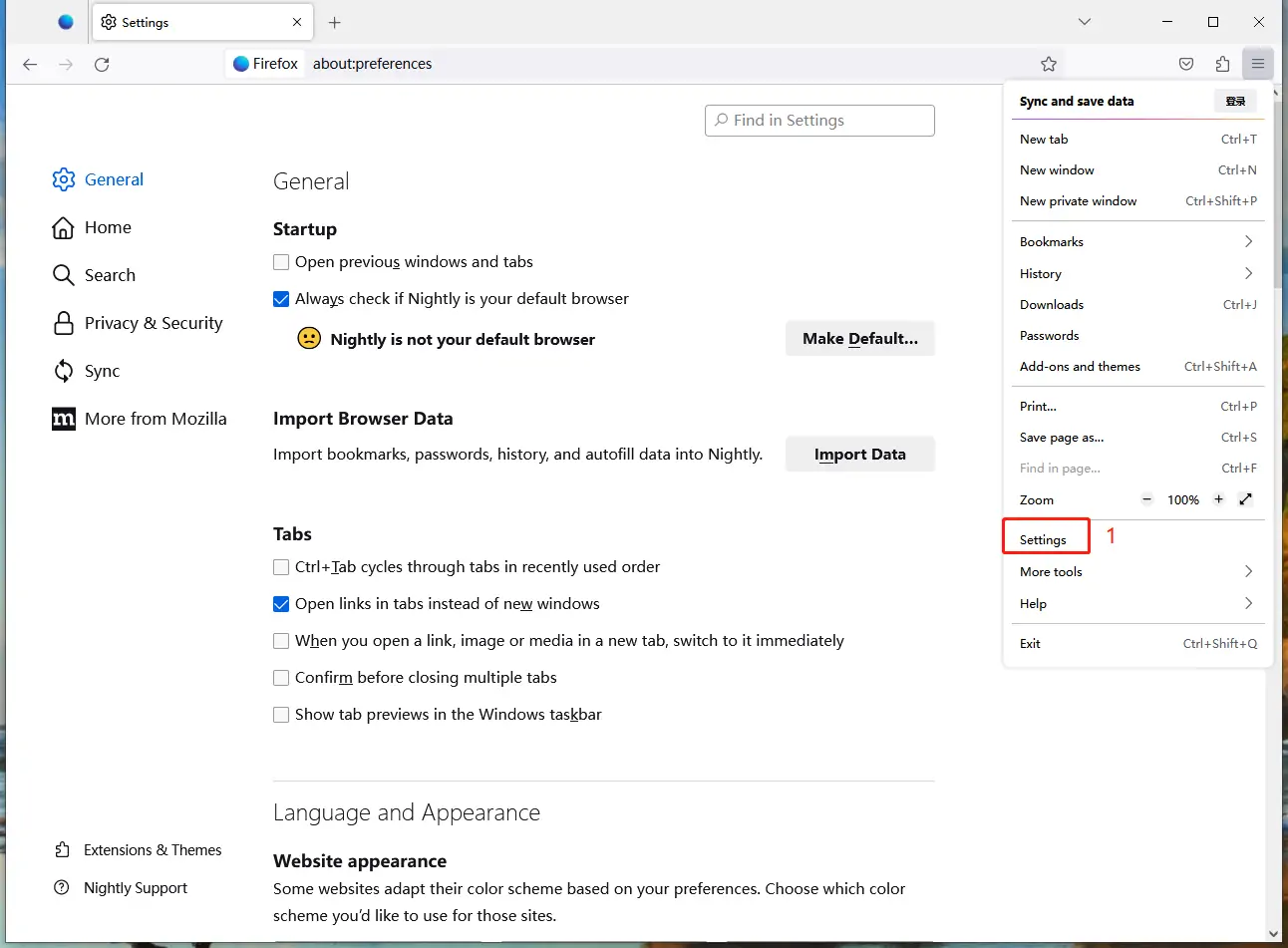The width and height of the screenshot is (1288, 948).
Task: Select the Search settings section
Action: click(110, 275)
